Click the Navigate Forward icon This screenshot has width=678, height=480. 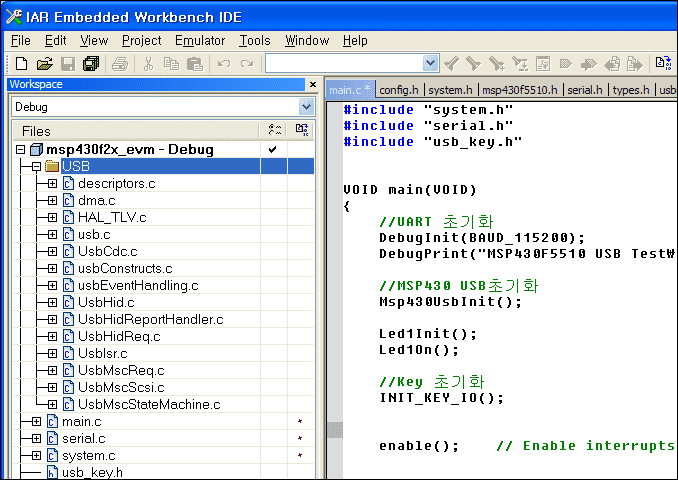tap(635, 64)
